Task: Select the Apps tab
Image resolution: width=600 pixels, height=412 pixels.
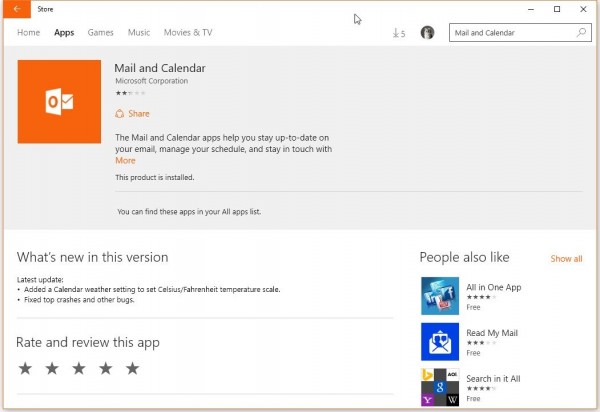Action: (64, 33)
